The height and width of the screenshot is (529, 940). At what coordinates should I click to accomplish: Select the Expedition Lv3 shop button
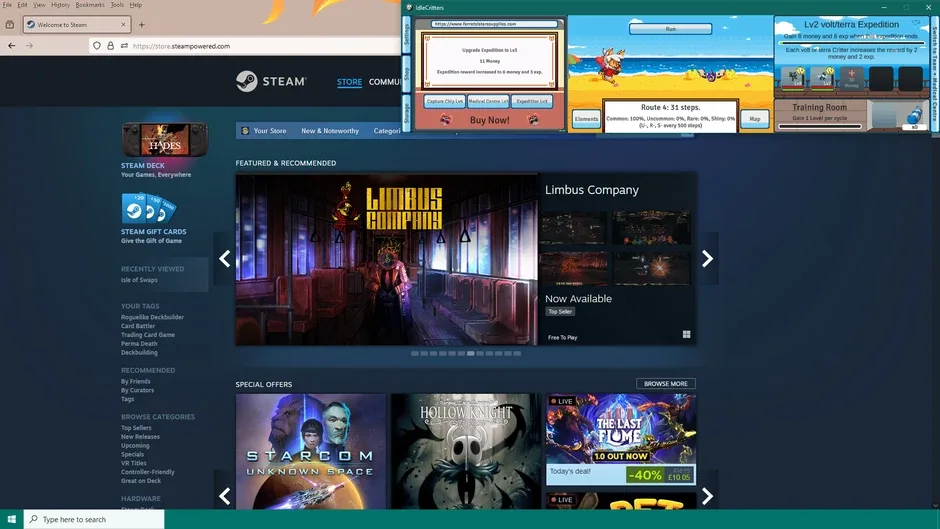click(x=532, y=101)
